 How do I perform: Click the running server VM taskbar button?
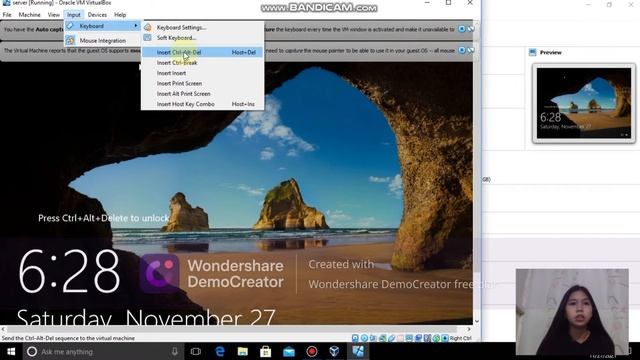click(358, 351)
